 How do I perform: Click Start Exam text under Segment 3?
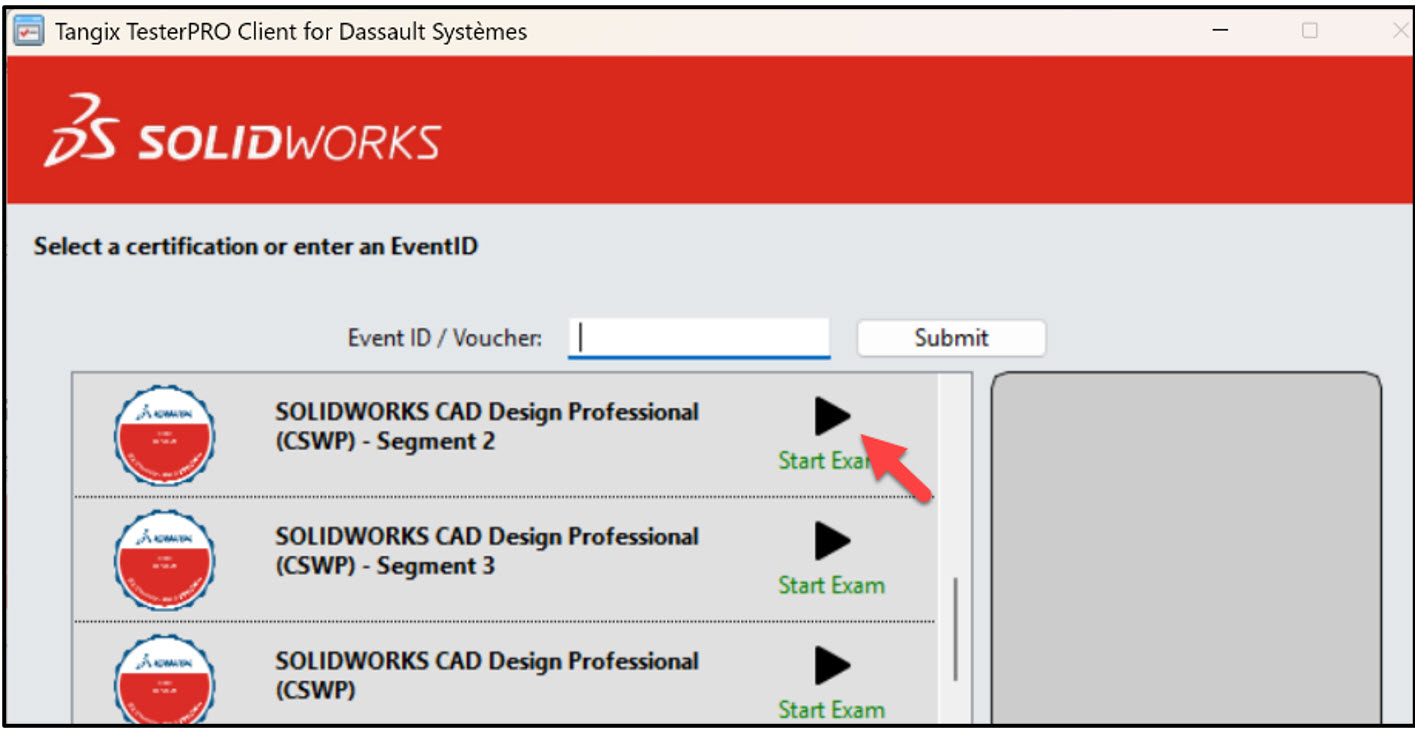[x=831, y=585]
